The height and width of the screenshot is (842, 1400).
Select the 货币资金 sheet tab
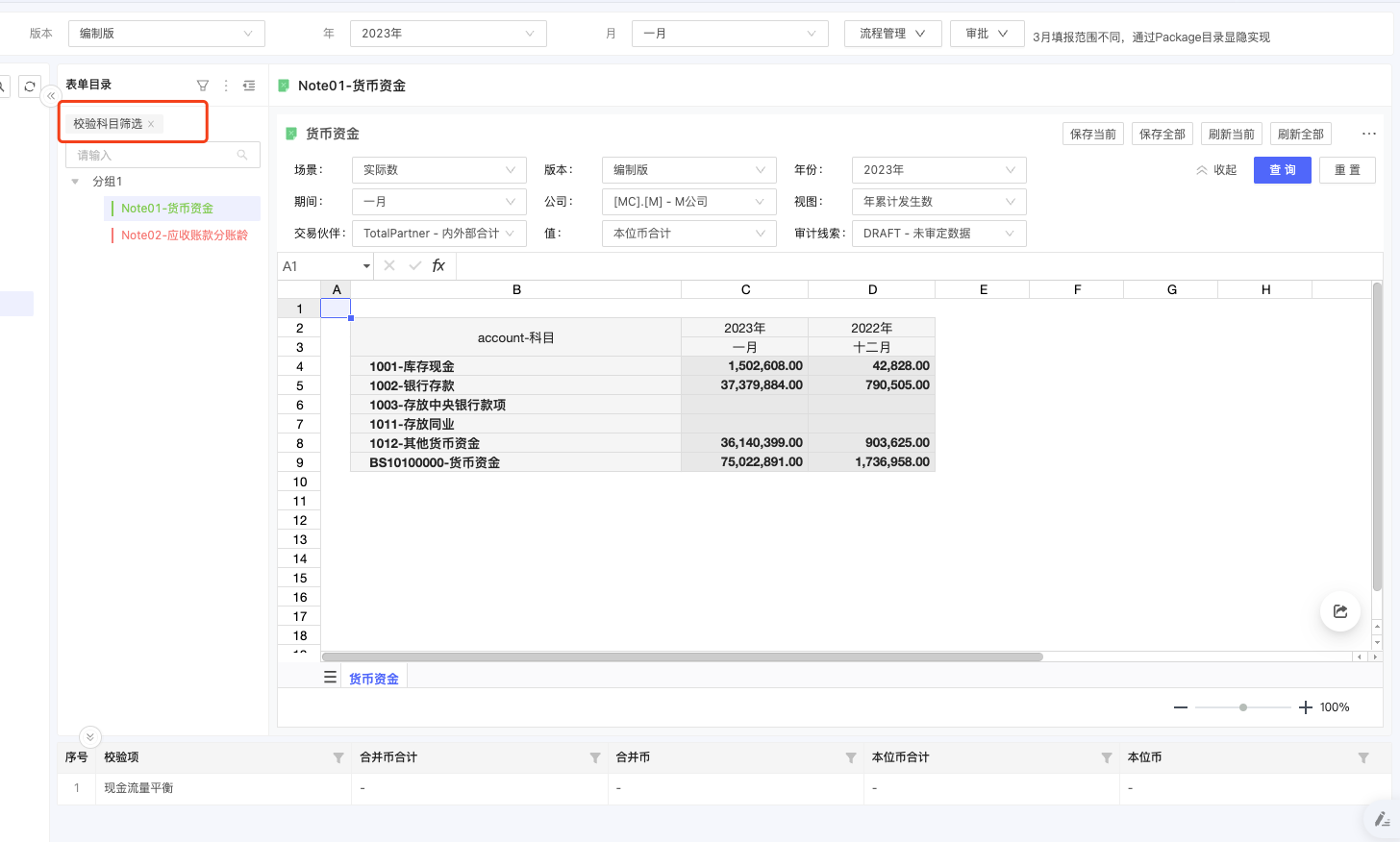coord(373,679)
